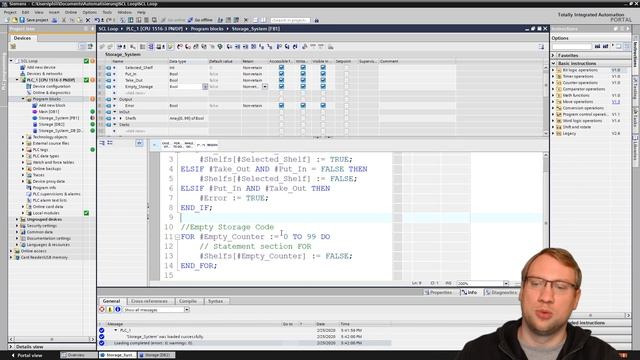Image resolution: width=640 pixels, height=360 pixels.
Task: Click the Save project toolbar button
Action: click(34, 20)
